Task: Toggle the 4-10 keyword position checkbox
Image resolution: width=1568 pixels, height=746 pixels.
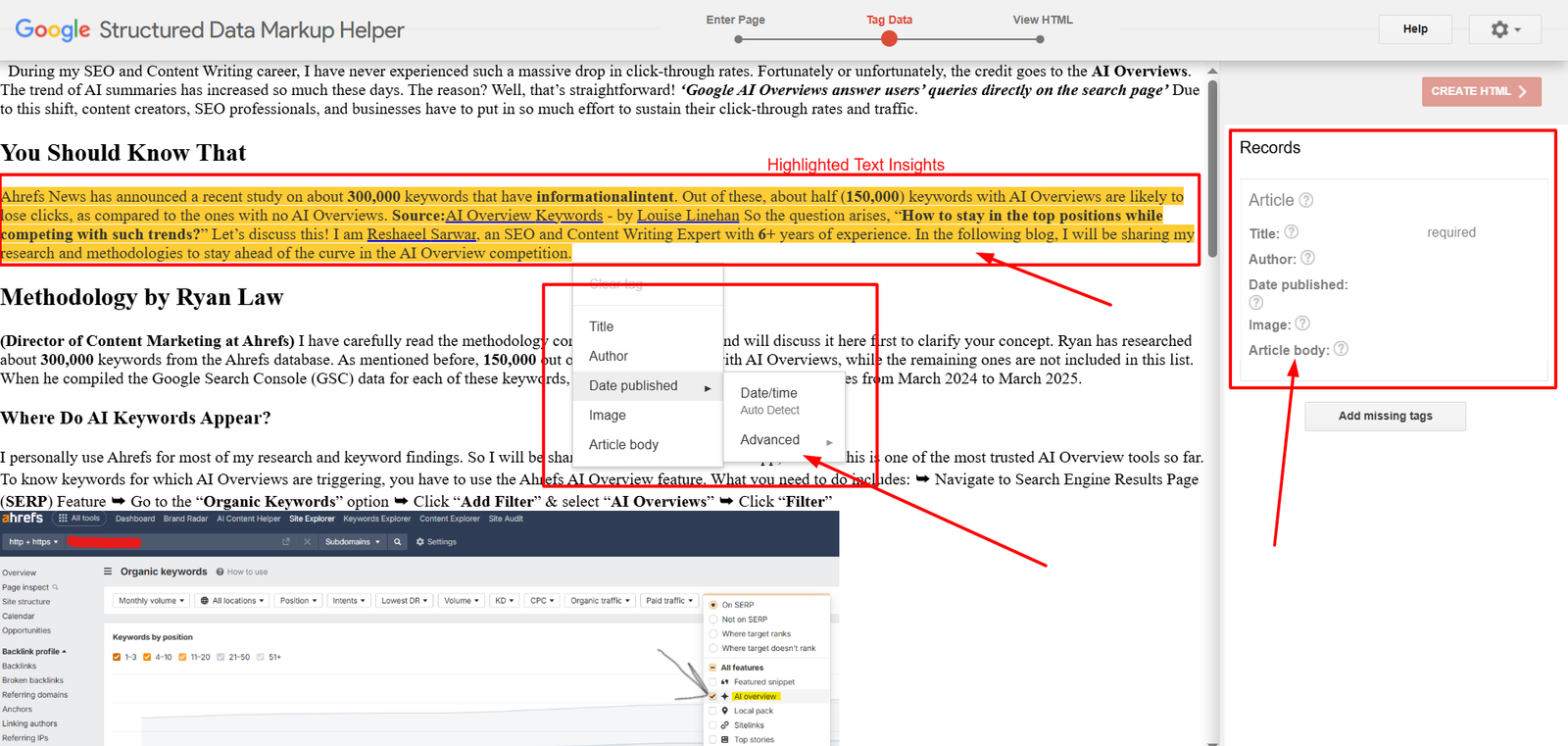Action: point(147,657)
